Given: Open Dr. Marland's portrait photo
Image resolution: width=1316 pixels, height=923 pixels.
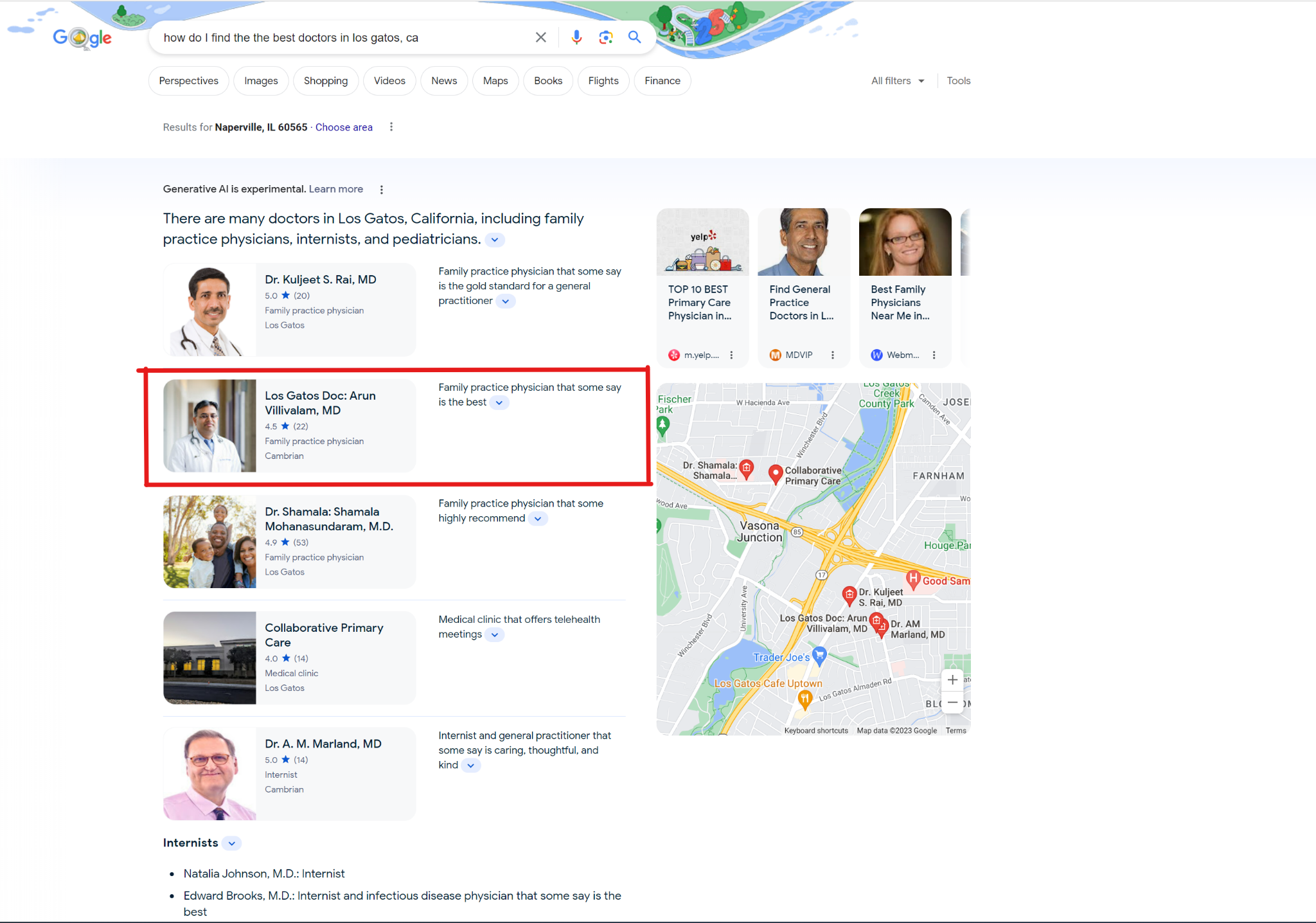Looking at the screenshot, I should tap(209, 774).
